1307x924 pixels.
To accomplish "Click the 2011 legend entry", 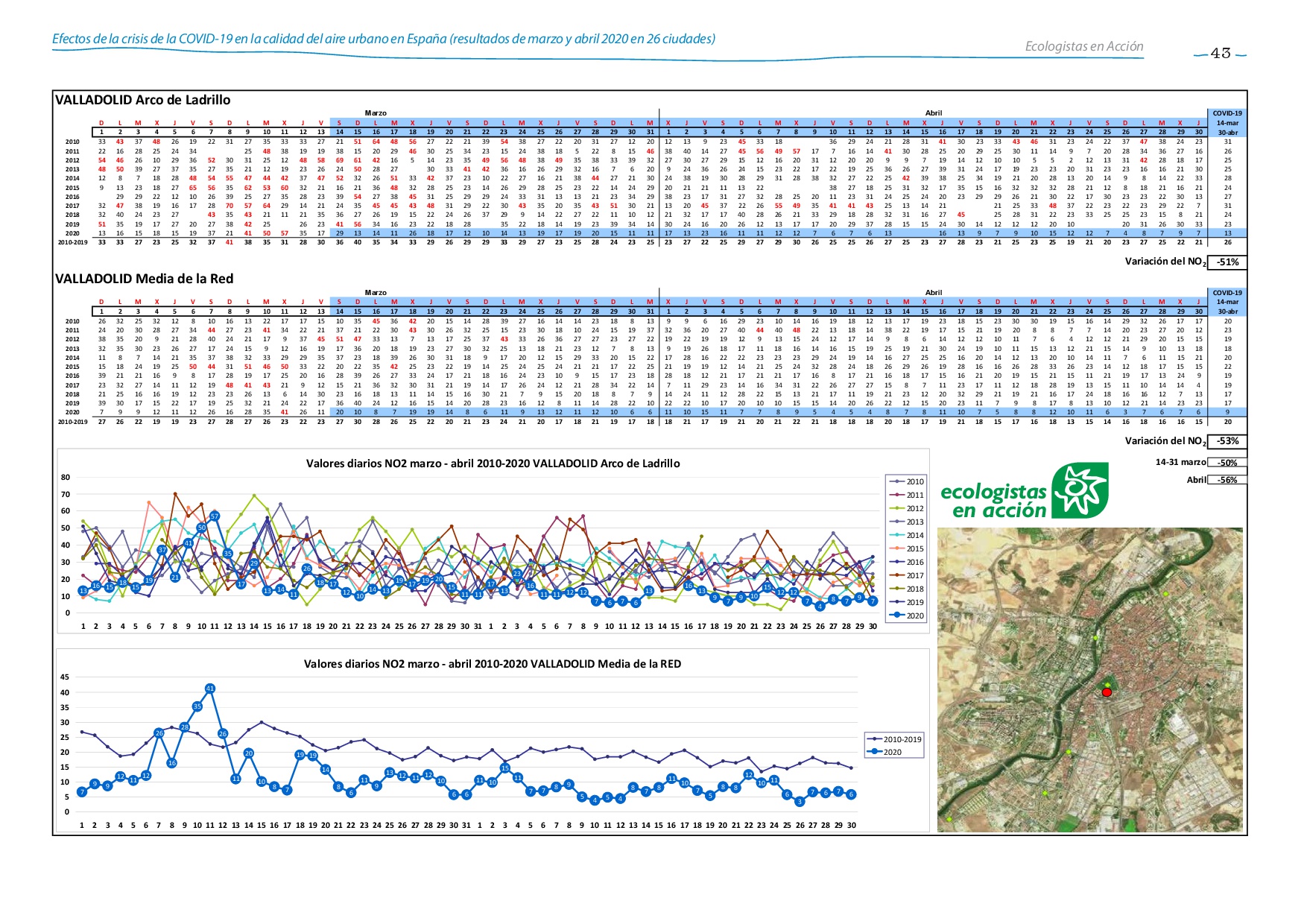I will pos(905,495).
